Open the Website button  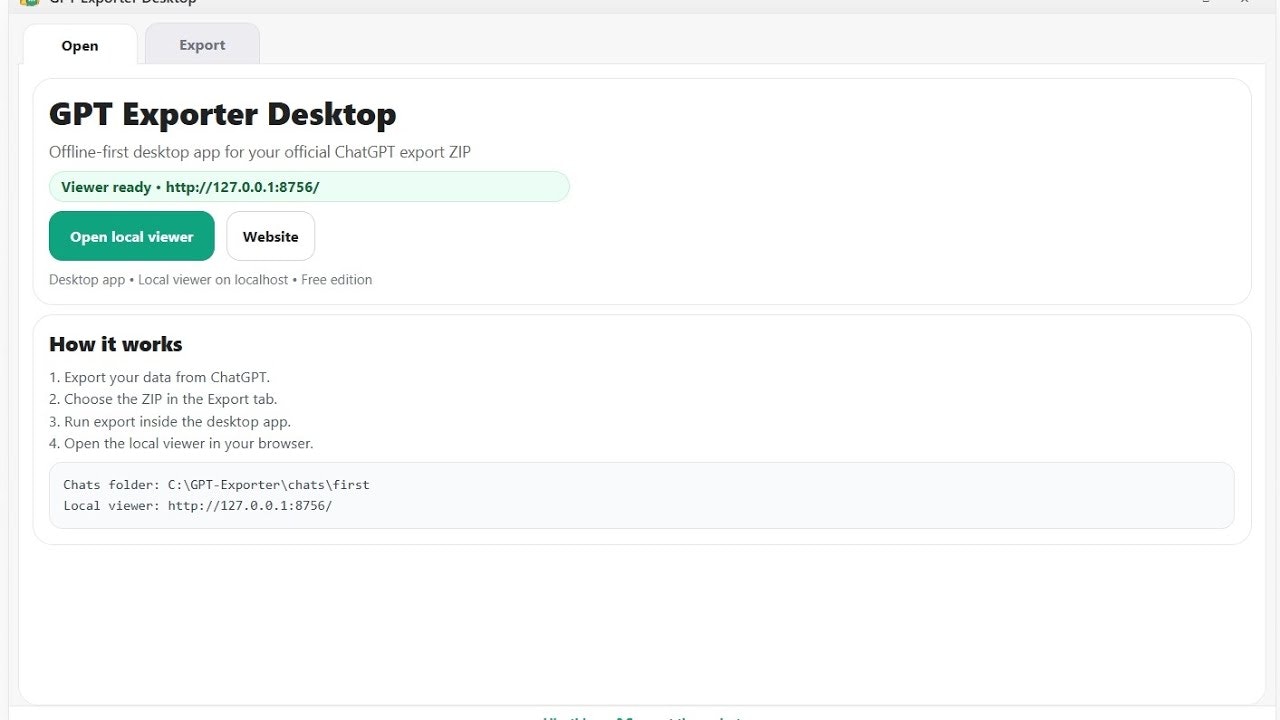tap(271, 236)
